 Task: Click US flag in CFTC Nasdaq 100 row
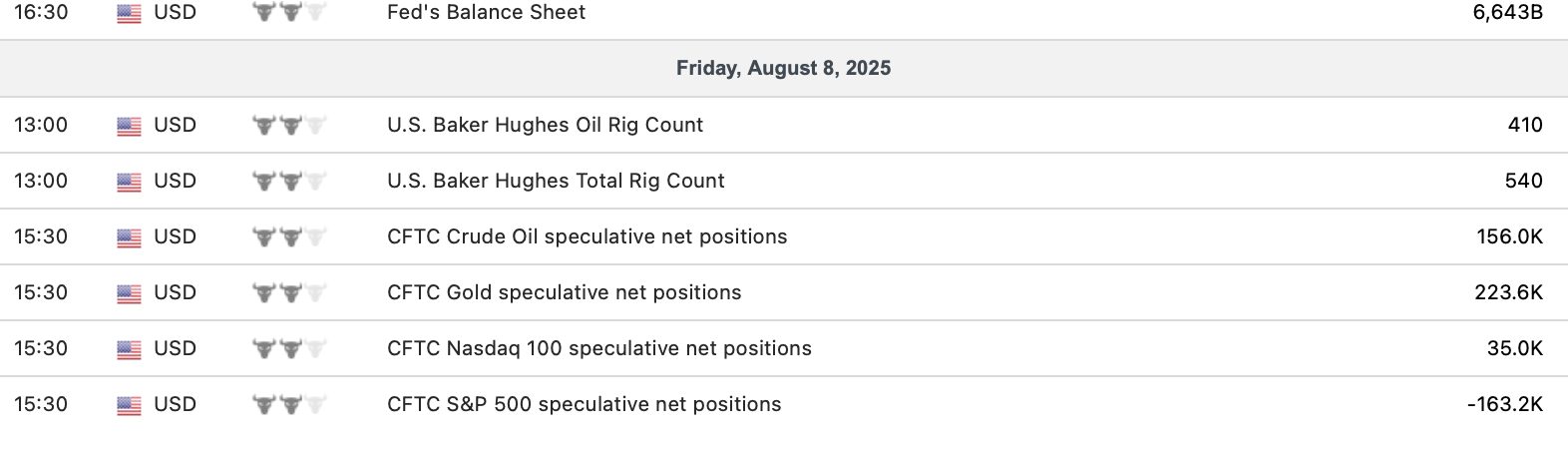point(129,349)
